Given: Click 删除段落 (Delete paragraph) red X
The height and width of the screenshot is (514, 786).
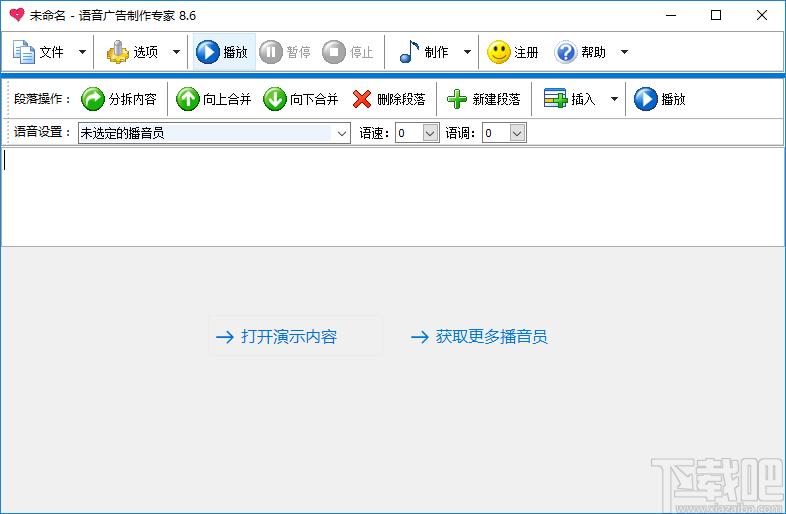Looking at the screenshot, I should pos(362,99).
